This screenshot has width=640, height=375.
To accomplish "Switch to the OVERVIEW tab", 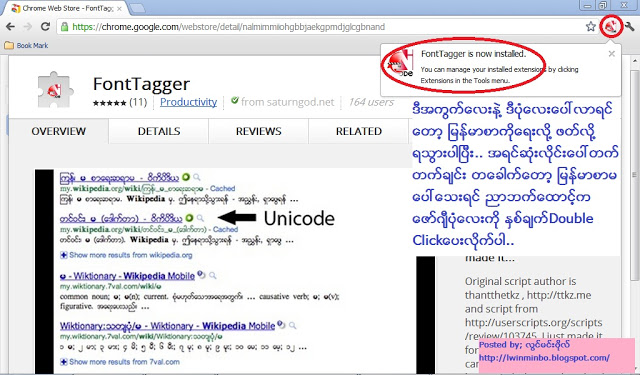I will pos(58,131).
